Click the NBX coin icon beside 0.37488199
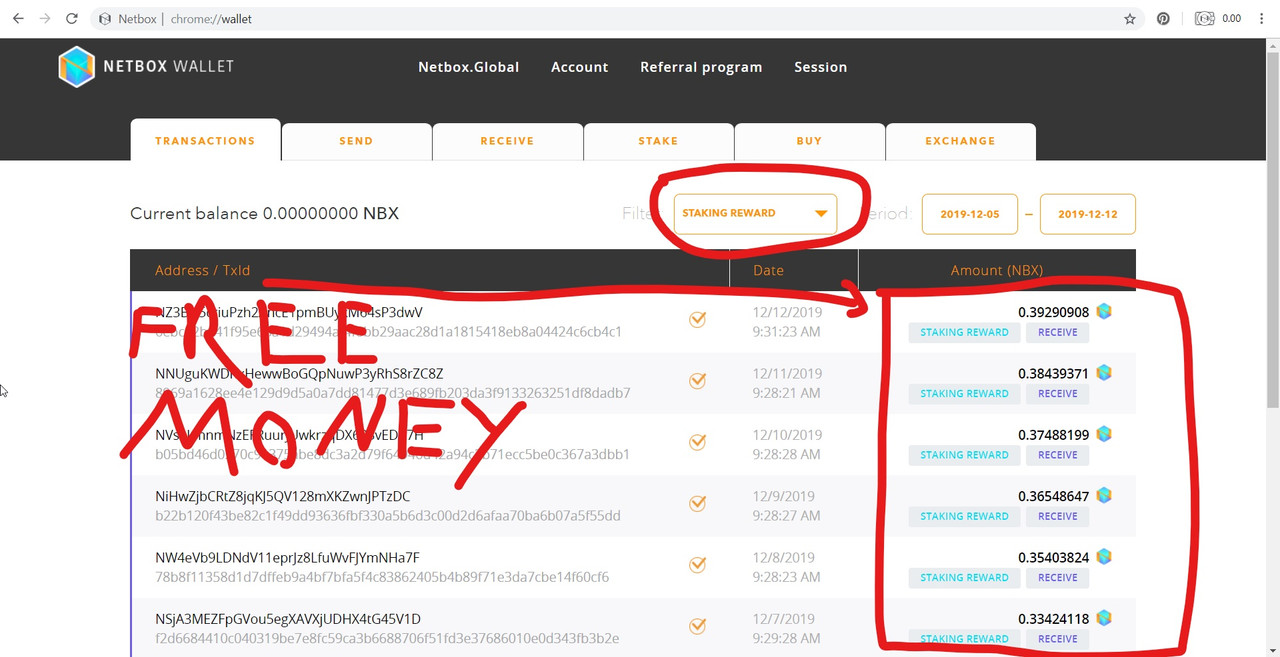This screenshot has height=657, width=1280. (x=1104, y=435)
